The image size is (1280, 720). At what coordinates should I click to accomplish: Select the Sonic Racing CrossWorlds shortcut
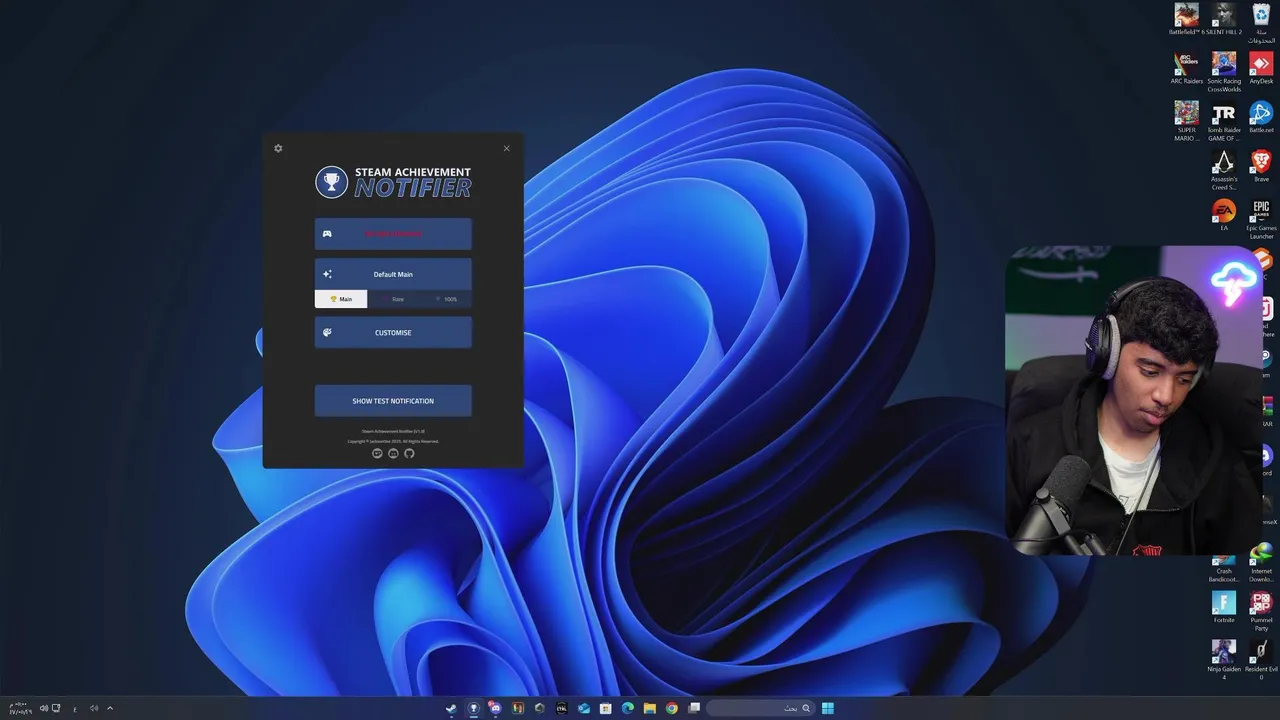(1224, 72)
